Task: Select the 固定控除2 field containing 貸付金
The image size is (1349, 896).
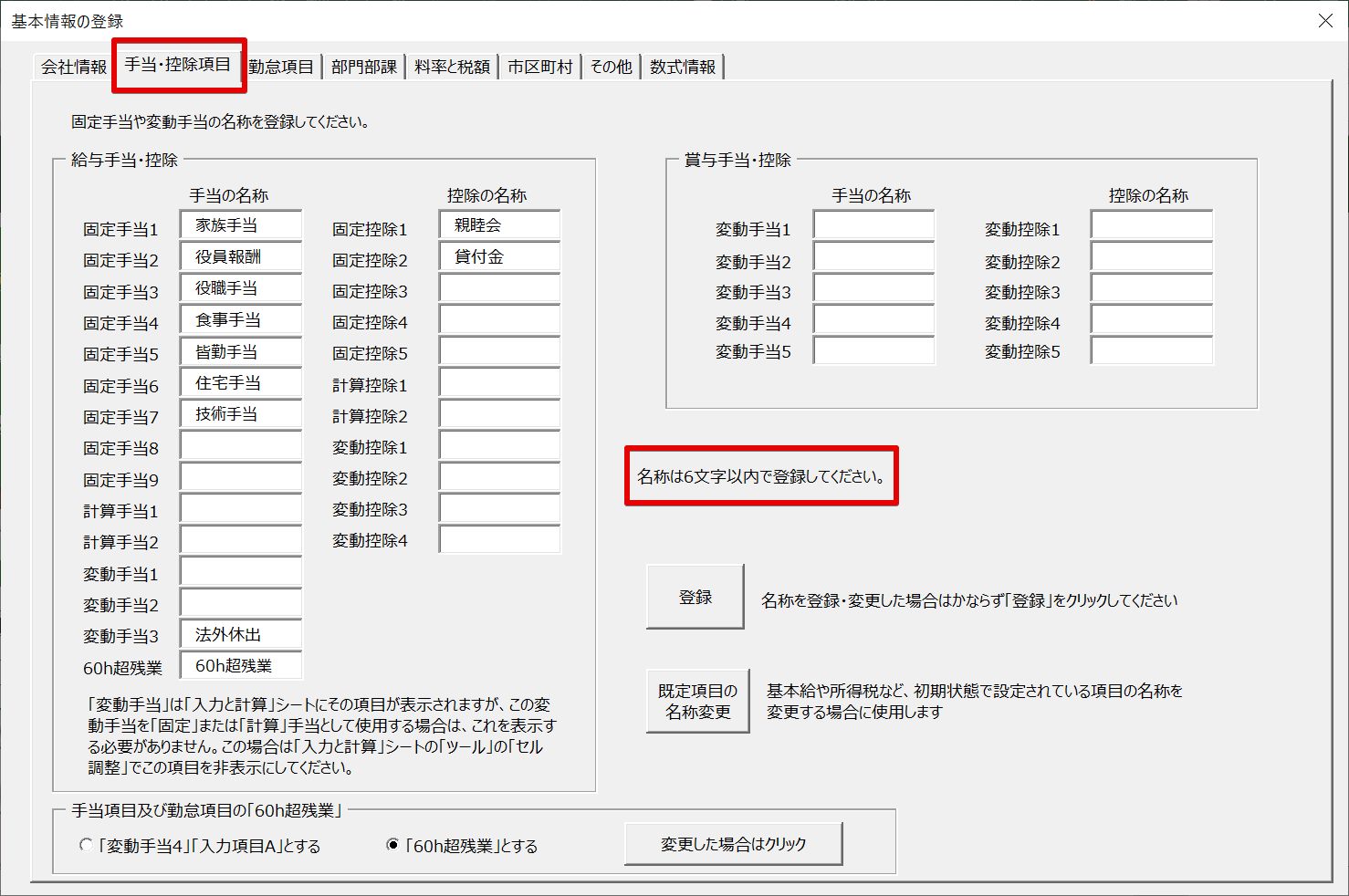Action: click(499, 257)
